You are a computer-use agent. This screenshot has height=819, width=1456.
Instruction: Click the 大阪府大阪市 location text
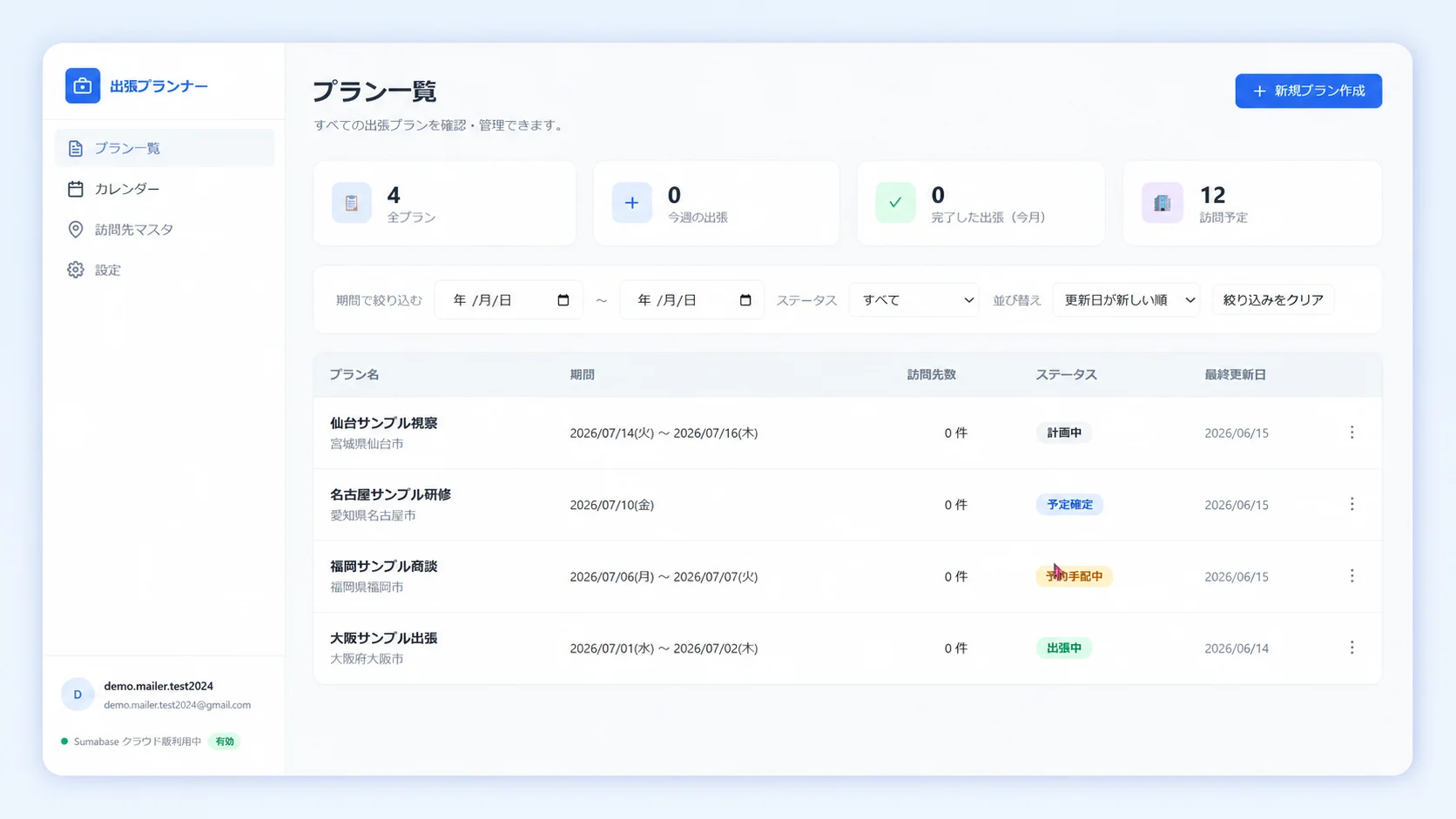367,659
